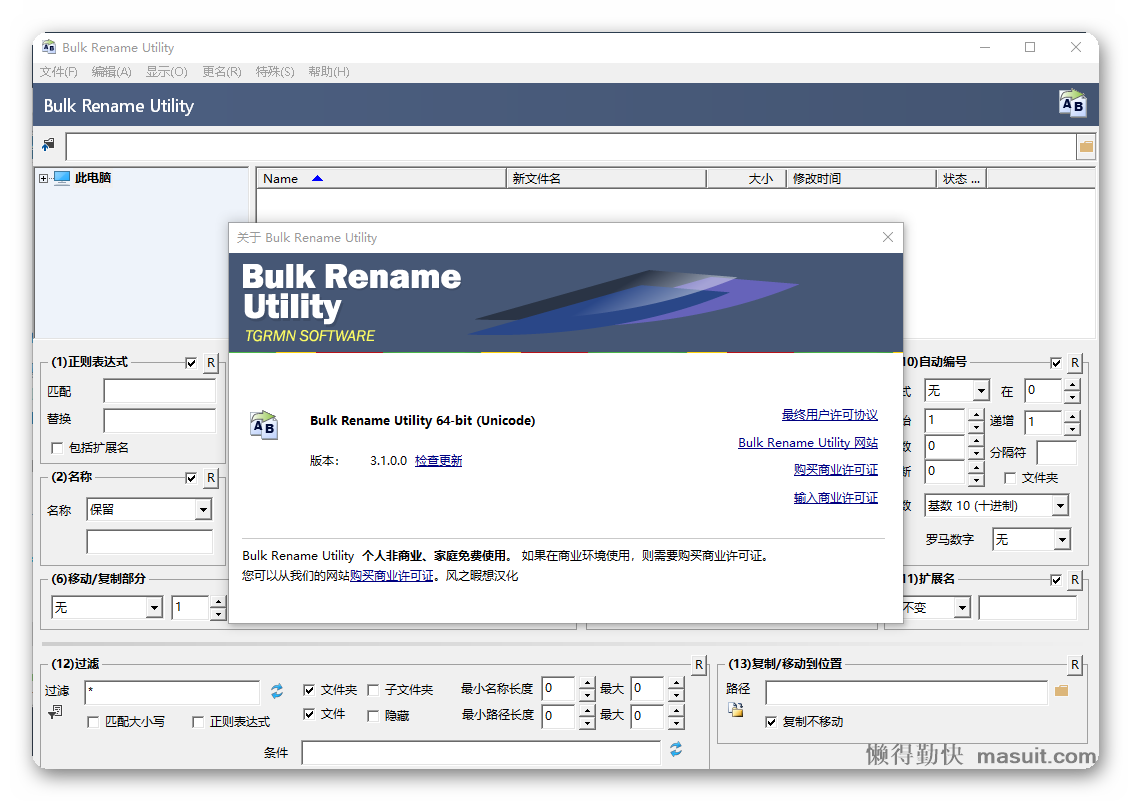Toggle the (2)名称 group checkbox

click(x=191, y=478)
